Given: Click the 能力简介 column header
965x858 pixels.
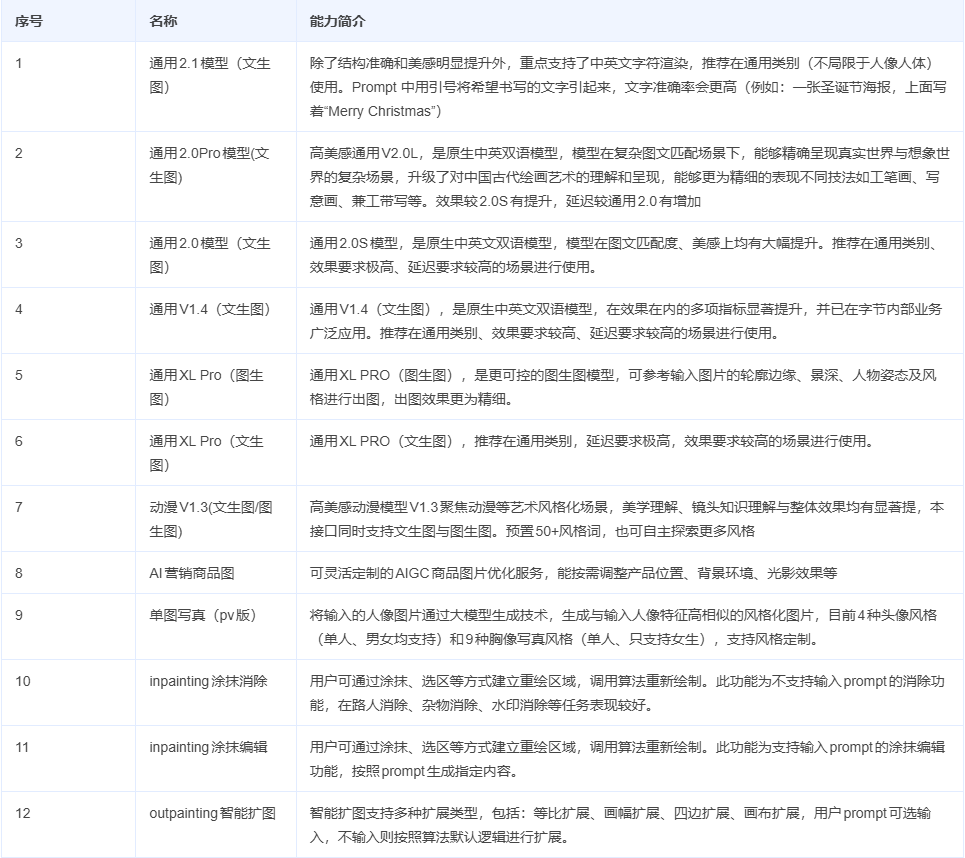Looking at the screenshot, I should [x=337, y=21].
